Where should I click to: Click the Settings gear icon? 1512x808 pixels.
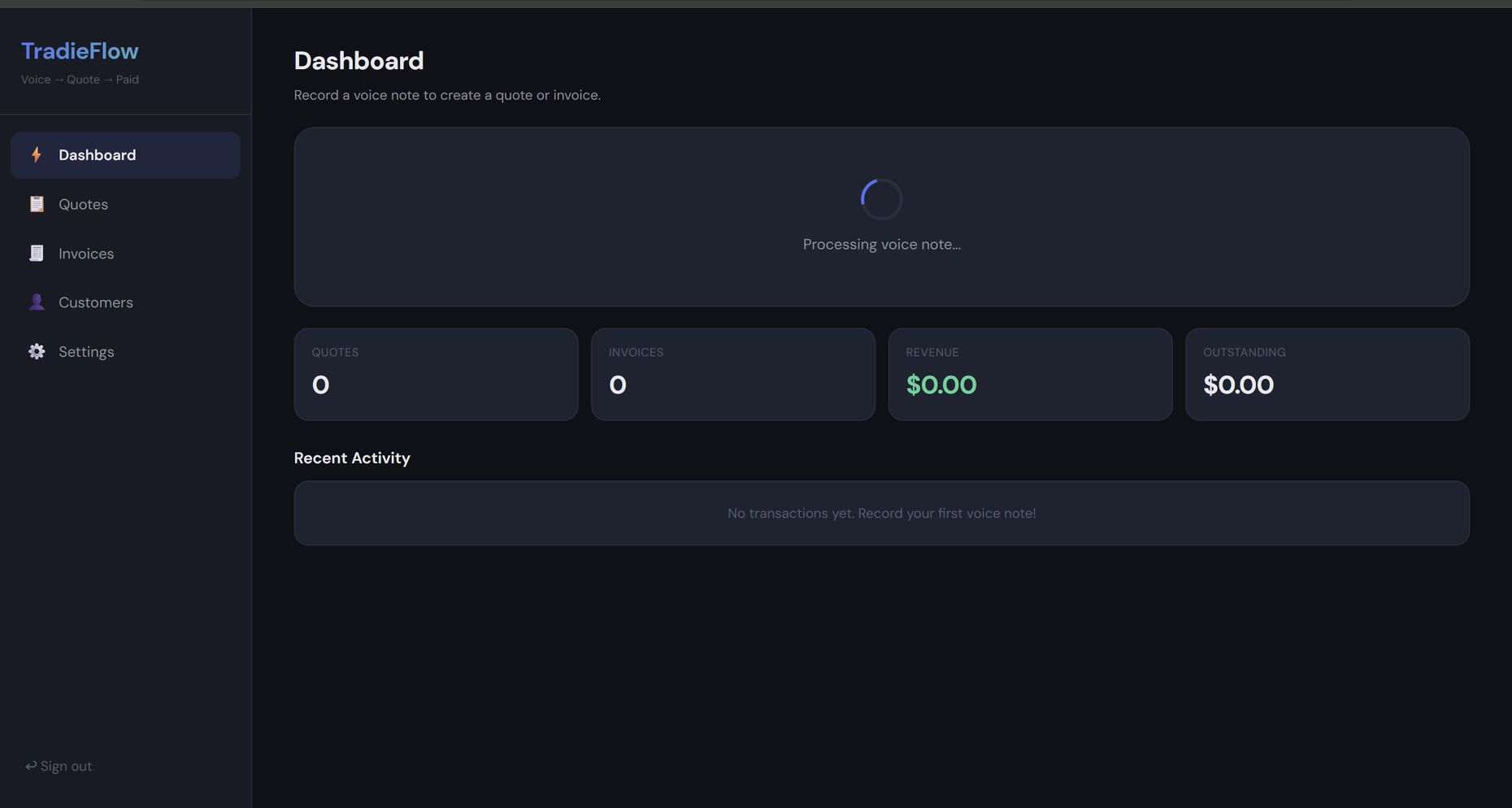coord(37,352)
